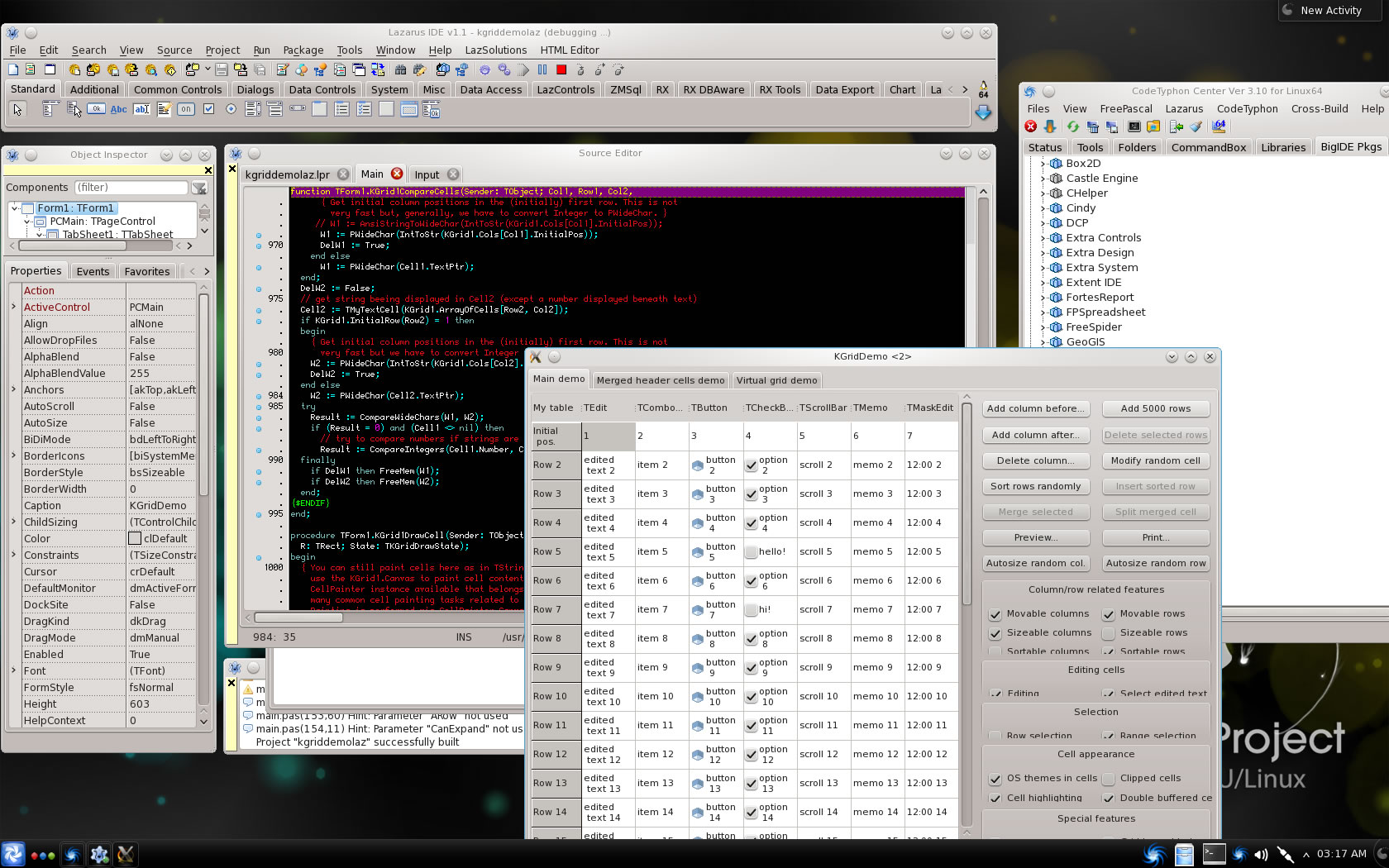
Task: Click the Save floppy disk icon
Action: [222, 69]
